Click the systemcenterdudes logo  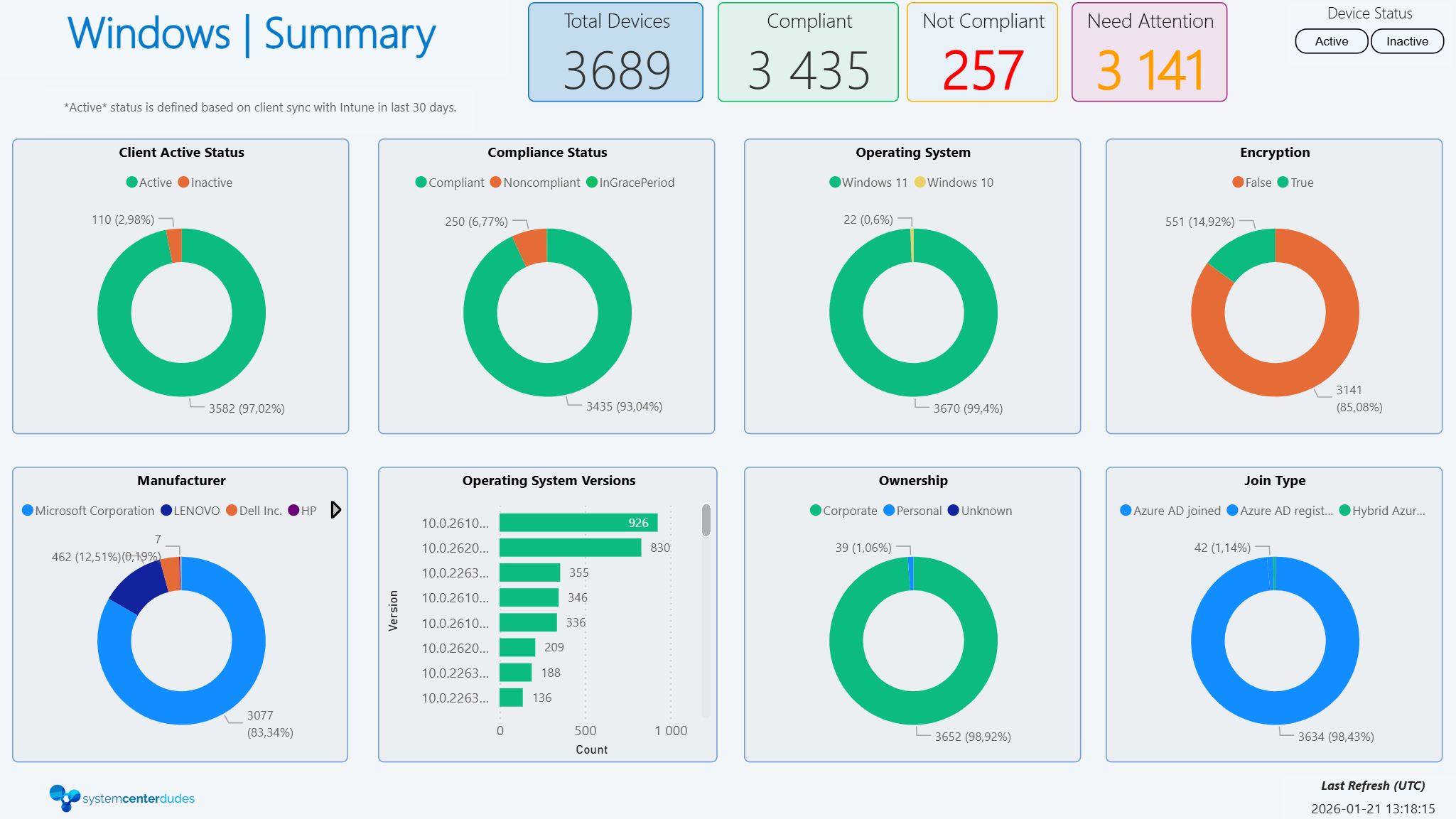pos(122,797)
